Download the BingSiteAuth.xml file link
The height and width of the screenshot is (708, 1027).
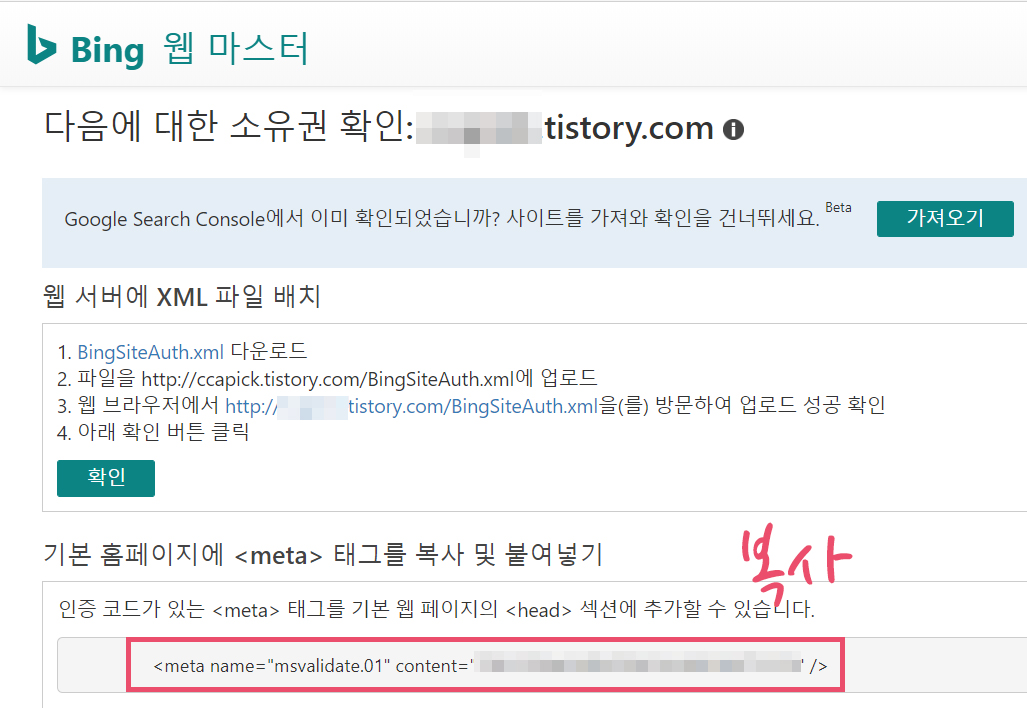tap(151, 352)
